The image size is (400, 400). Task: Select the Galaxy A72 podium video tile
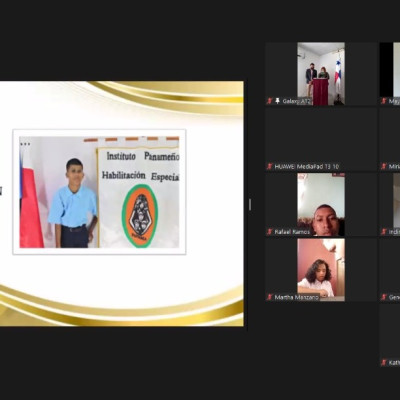click(x=321, y=74)
